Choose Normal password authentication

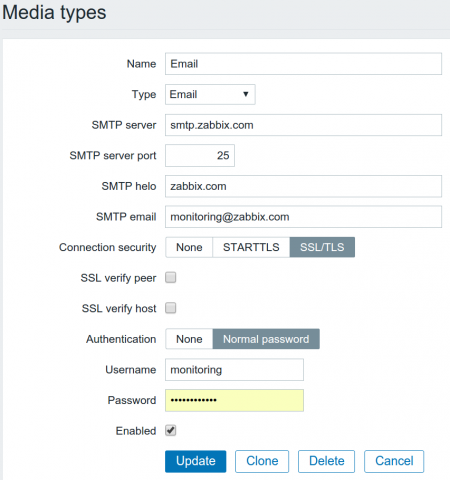pos(266,339)
